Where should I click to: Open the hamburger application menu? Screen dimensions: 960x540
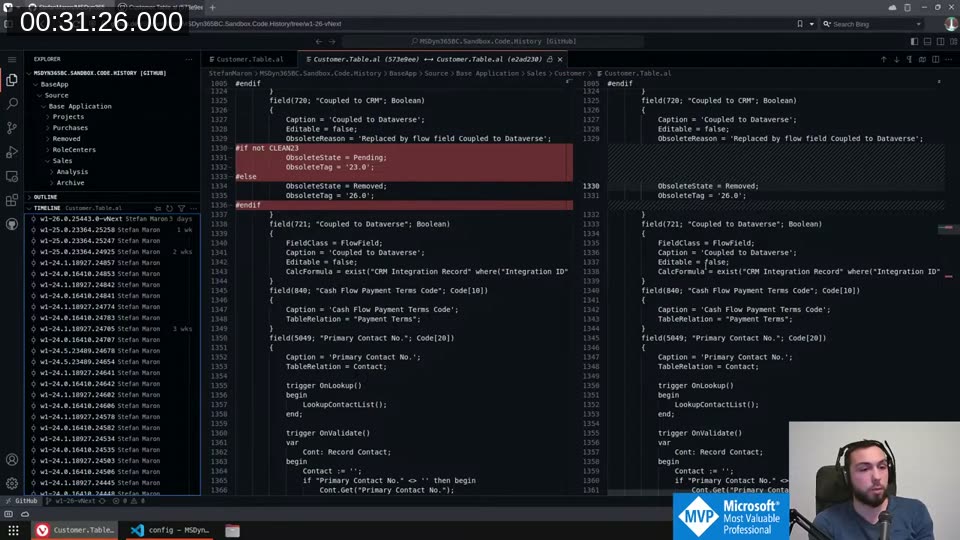(12, 59)
